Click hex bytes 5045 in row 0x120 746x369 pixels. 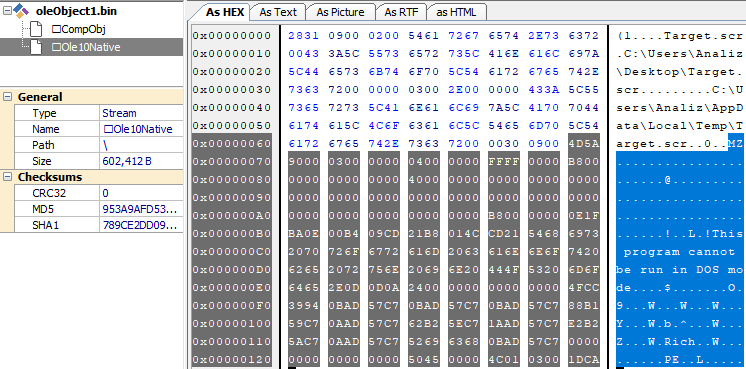(424, 359)
